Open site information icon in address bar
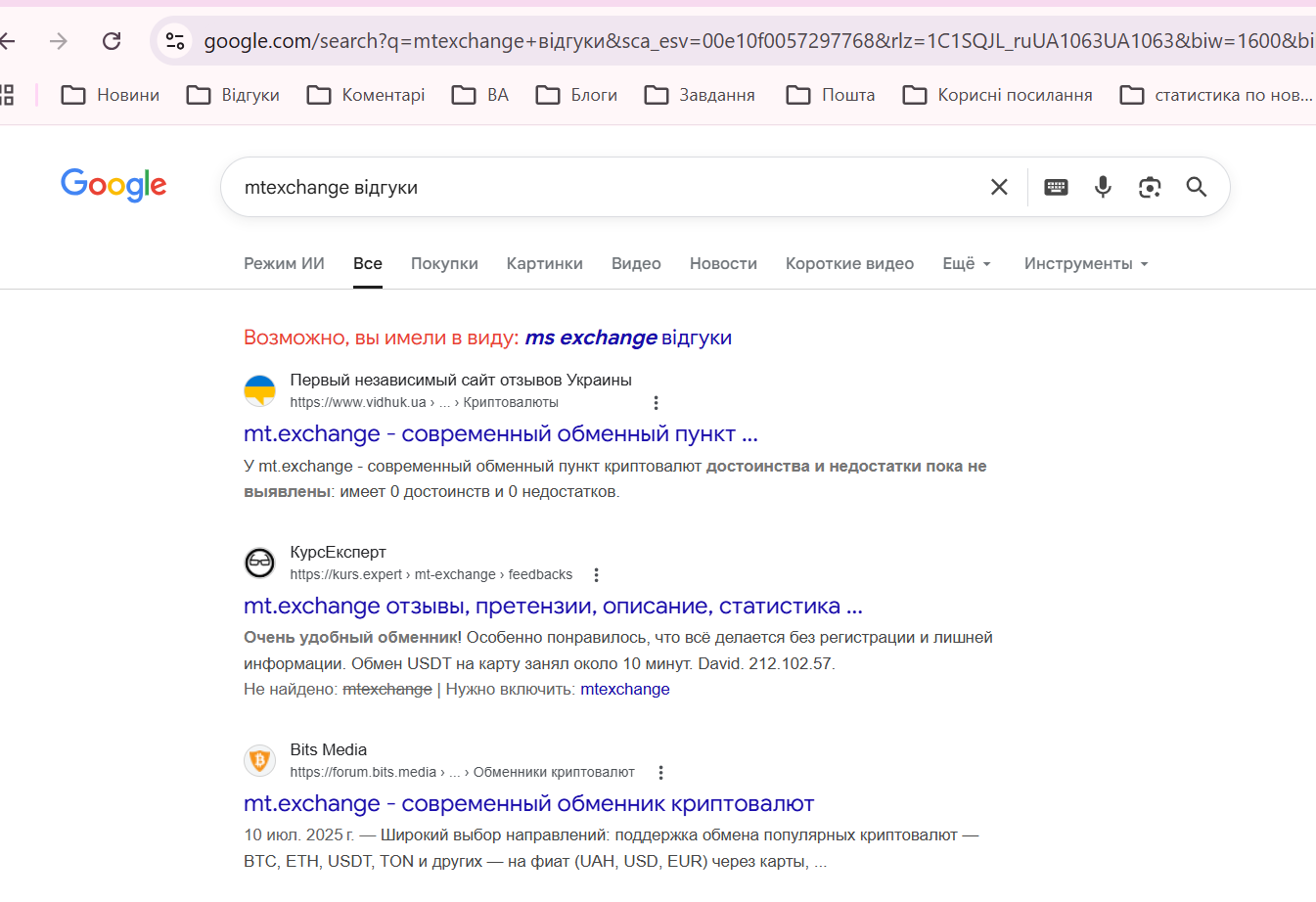 (x=175, y=41)
